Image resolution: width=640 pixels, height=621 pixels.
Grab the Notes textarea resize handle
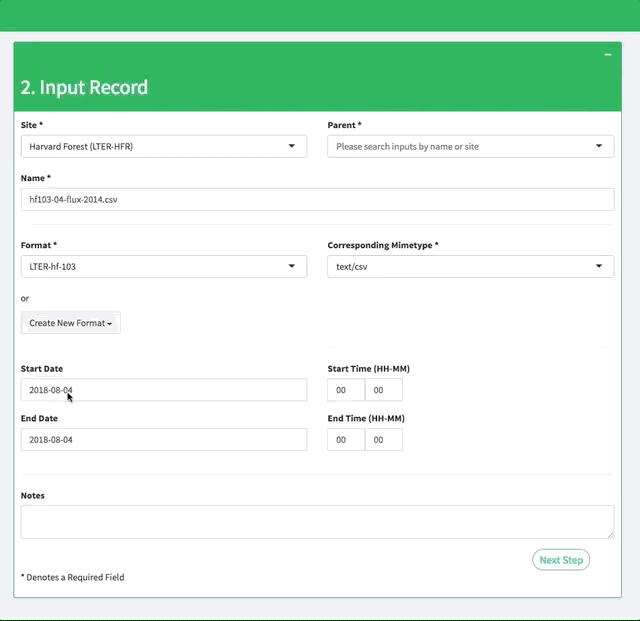point(610,534)
